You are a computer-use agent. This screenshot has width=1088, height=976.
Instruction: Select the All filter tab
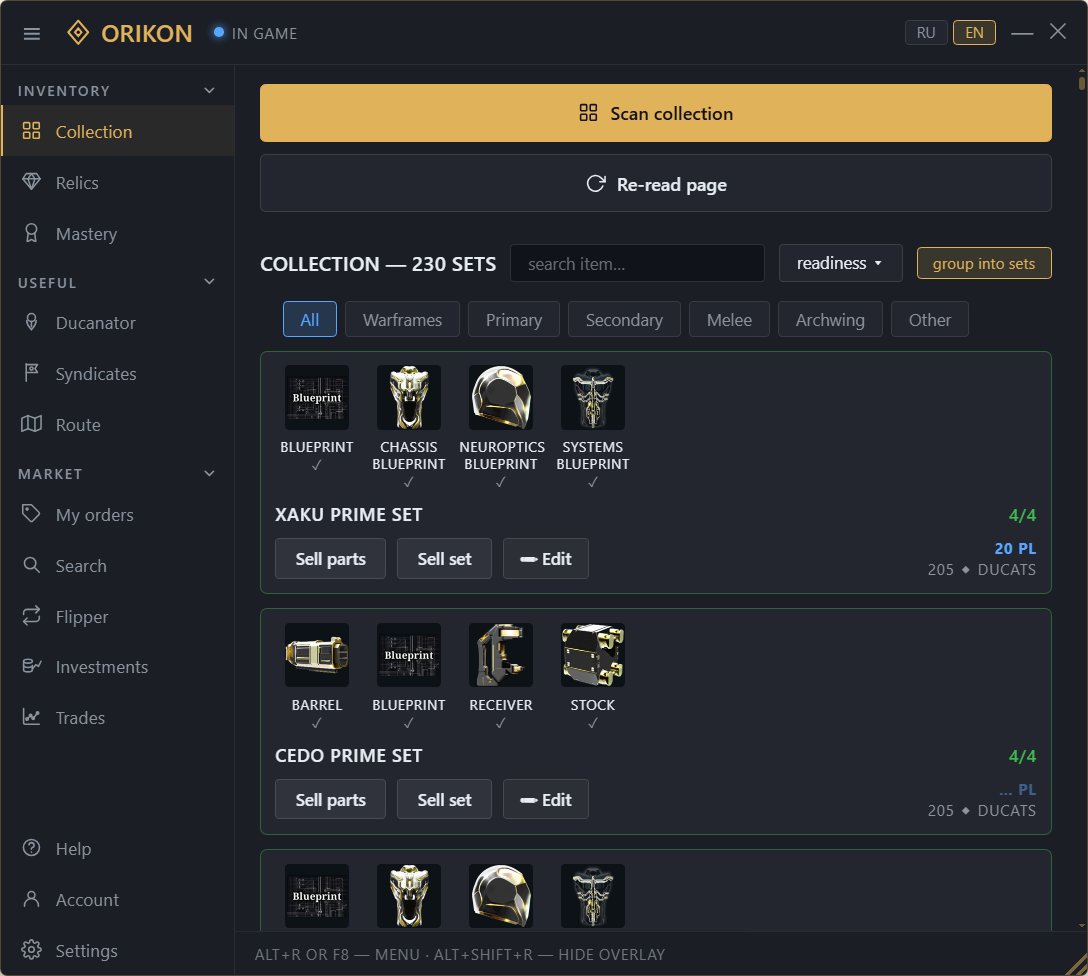click(310, 319)
